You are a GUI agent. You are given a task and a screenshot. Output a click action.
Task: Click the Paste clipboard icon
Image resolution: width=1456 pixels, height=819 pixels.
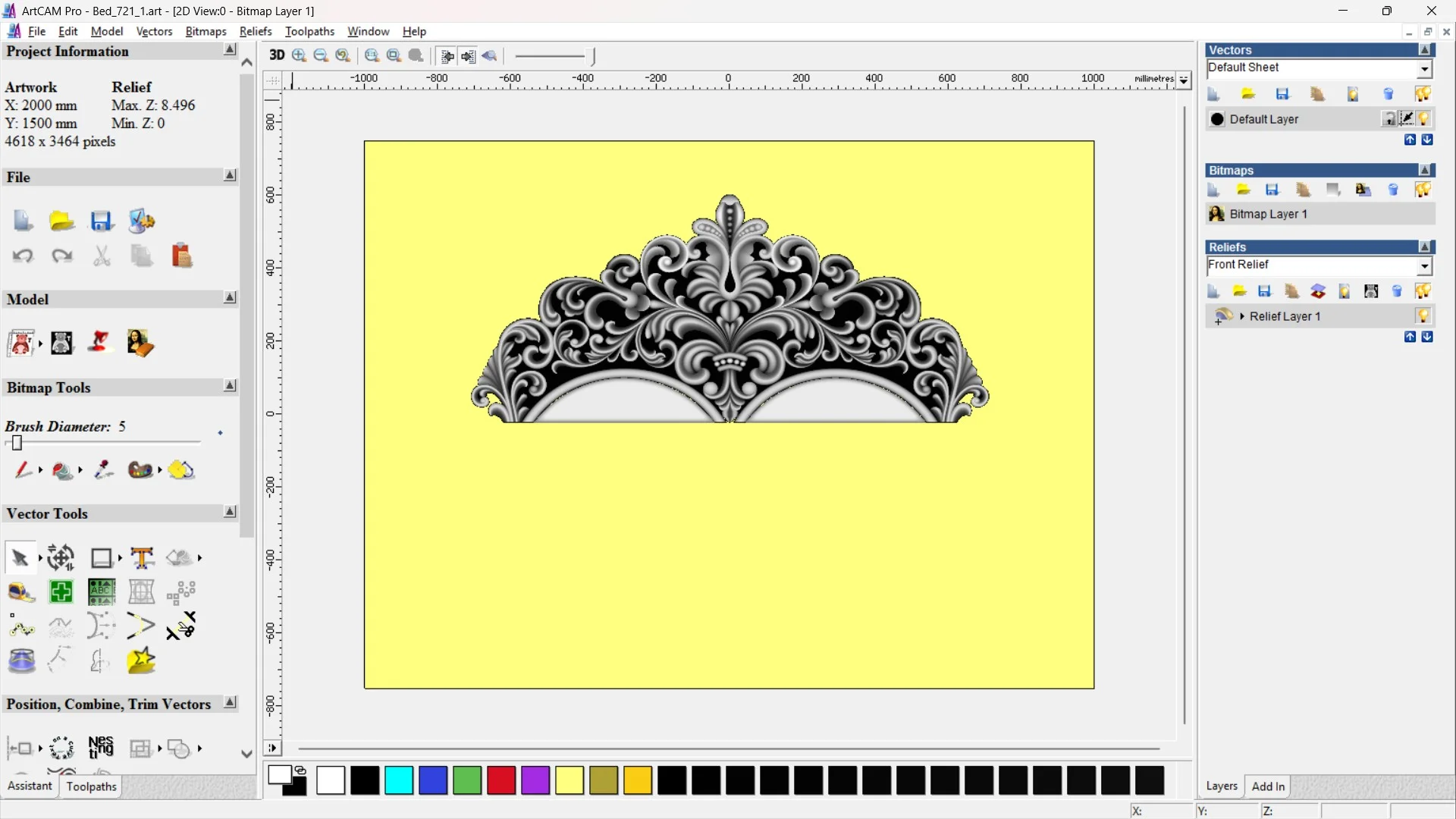coord(181,256)
